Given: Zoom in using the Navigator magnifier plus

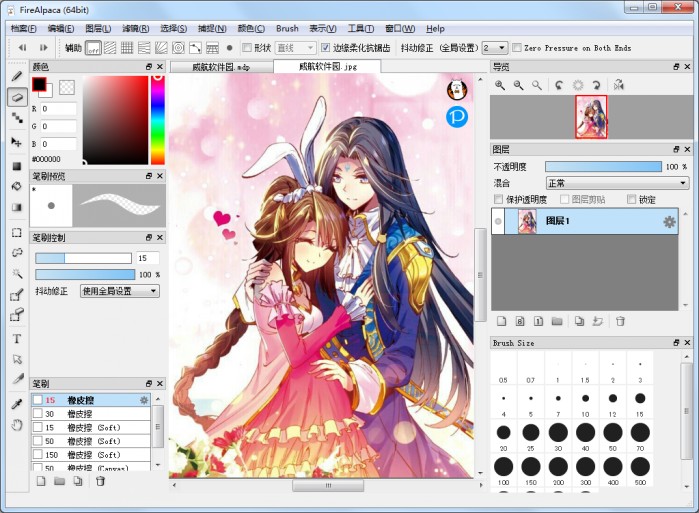Looking at the screenshot, I should 500,85.
